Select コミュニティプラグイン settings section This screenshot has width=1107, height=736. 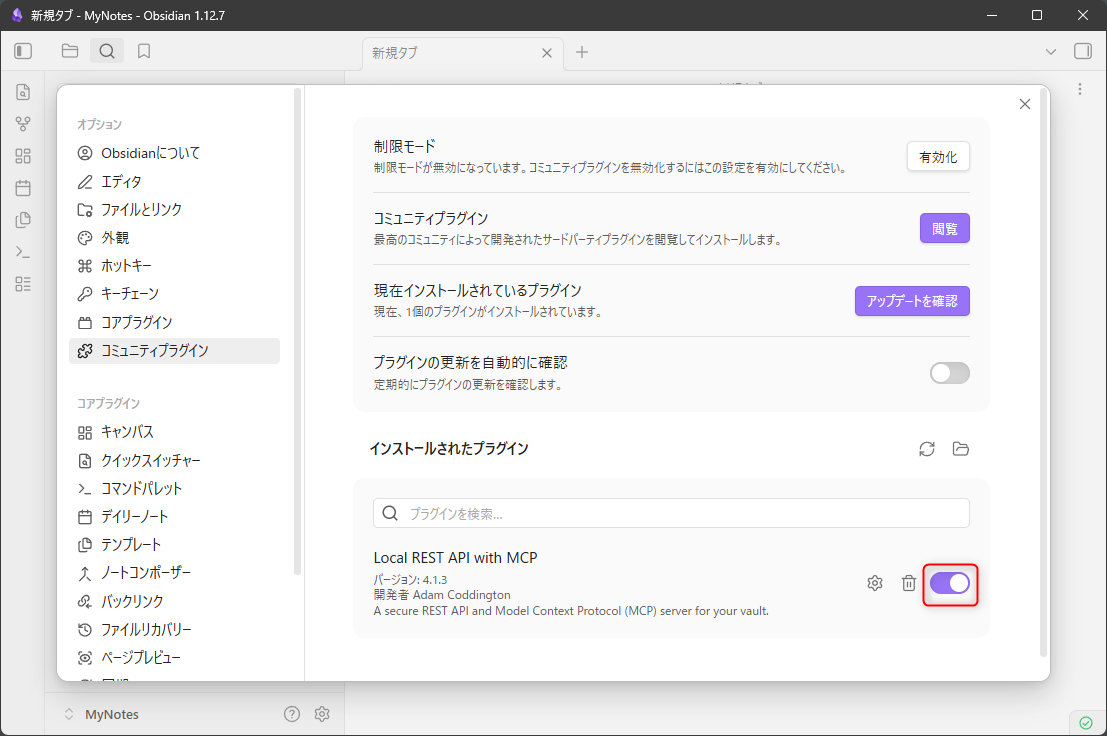point(174,351)
